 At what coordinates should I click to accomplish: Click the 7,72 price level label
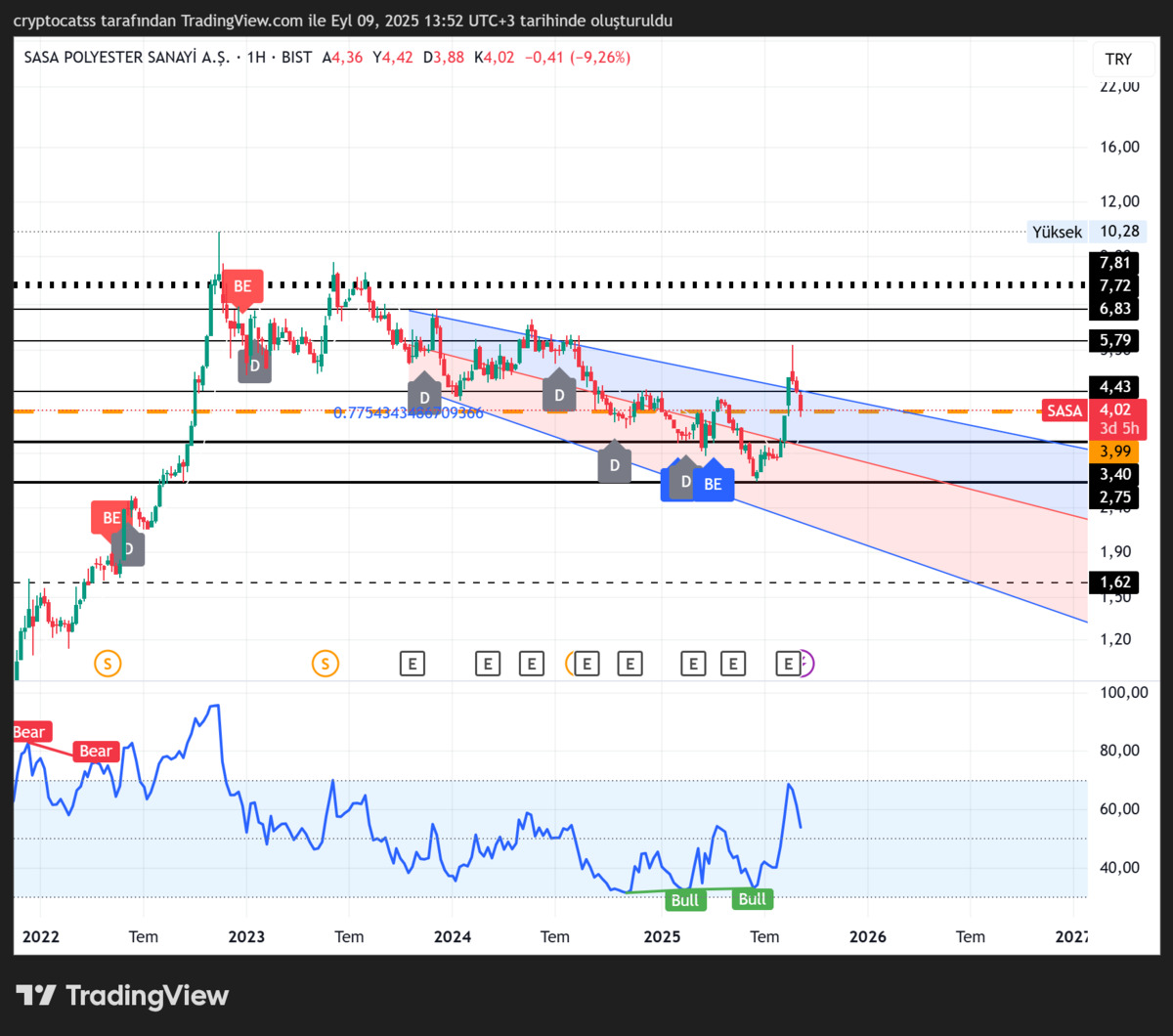point(1115,285)
